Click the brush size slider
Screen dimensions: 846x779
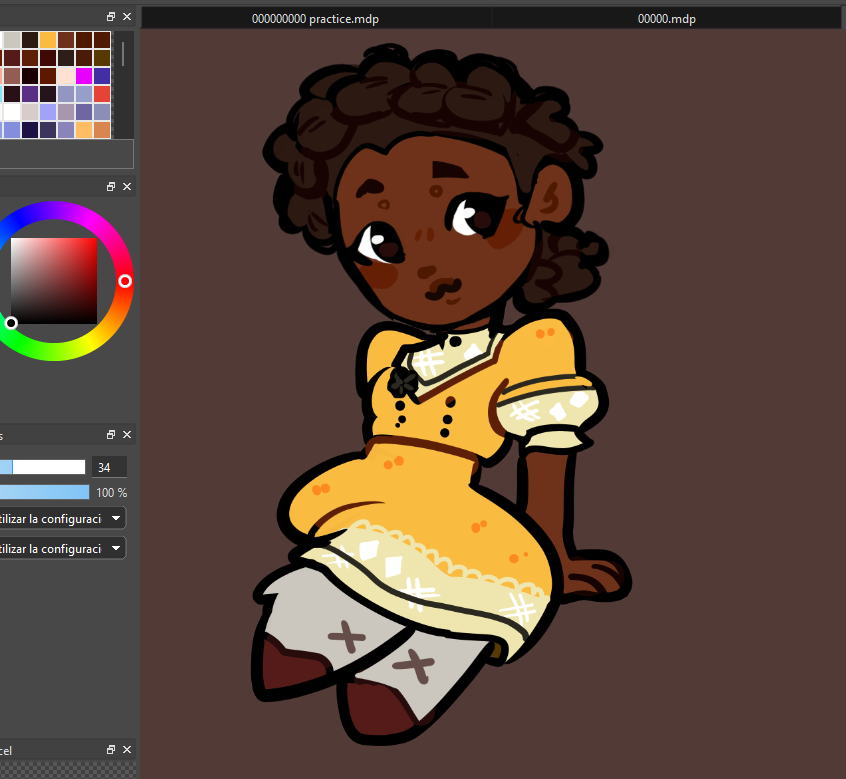[43, 467]
